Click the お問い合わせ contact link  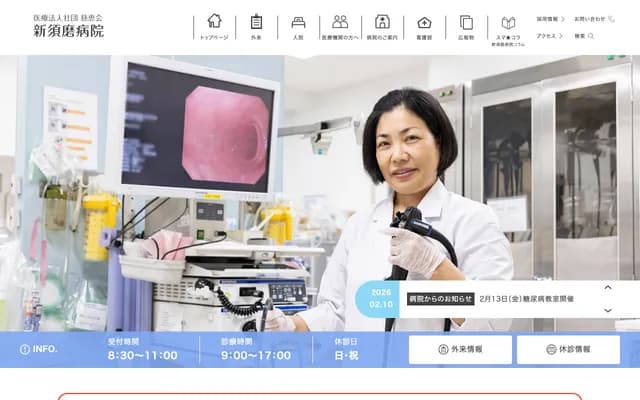(590, 19)
